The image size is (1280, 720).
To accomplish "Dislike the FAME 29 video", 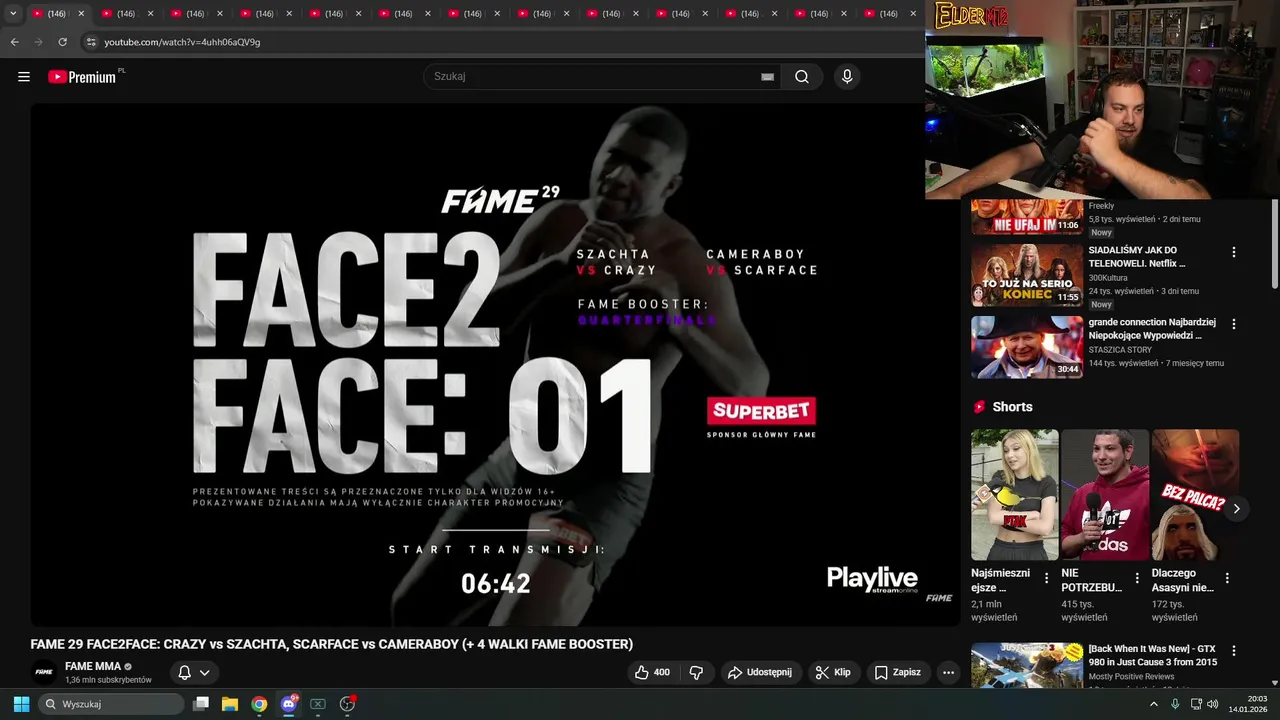I will point(697,672).
